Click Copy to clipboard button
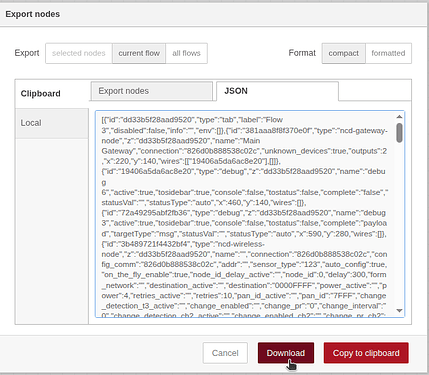The height and width of the screenshot is (375, 429). 366,353
